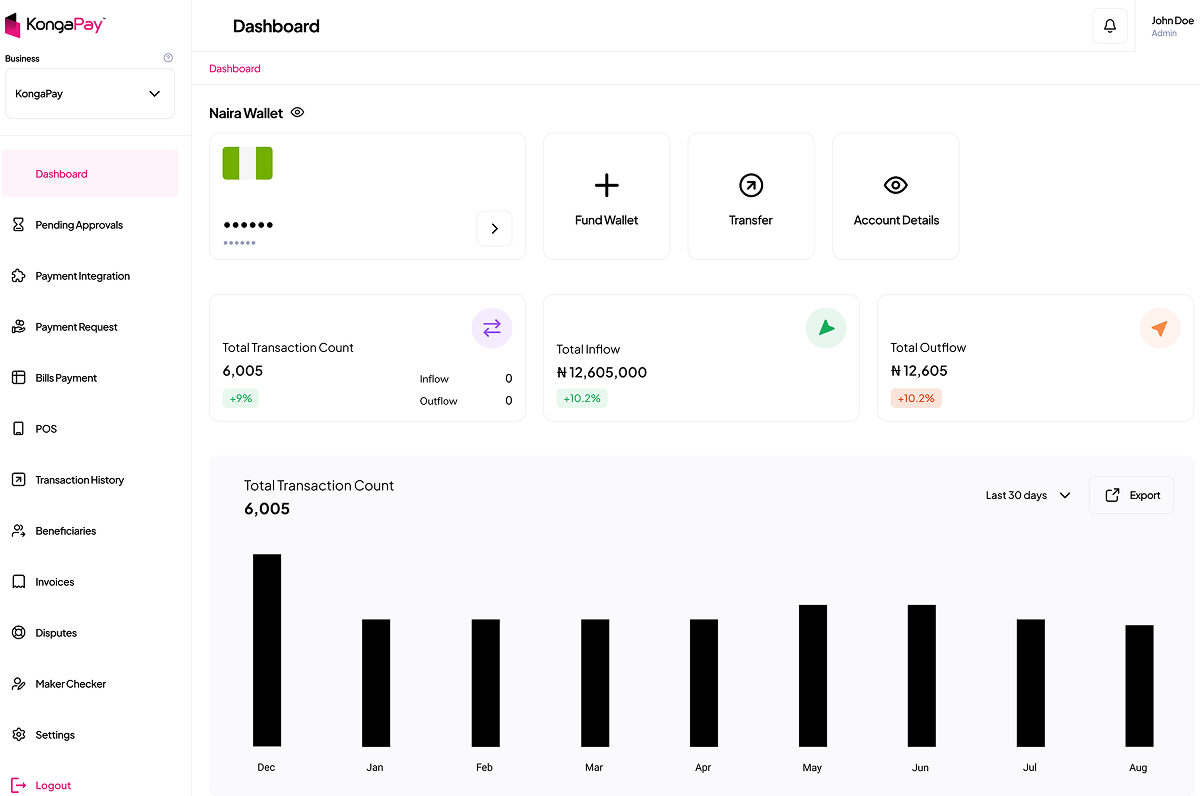Click the red +10.2% outflow badge
This screenshot has height=796, width=1200.
point(916,398)
